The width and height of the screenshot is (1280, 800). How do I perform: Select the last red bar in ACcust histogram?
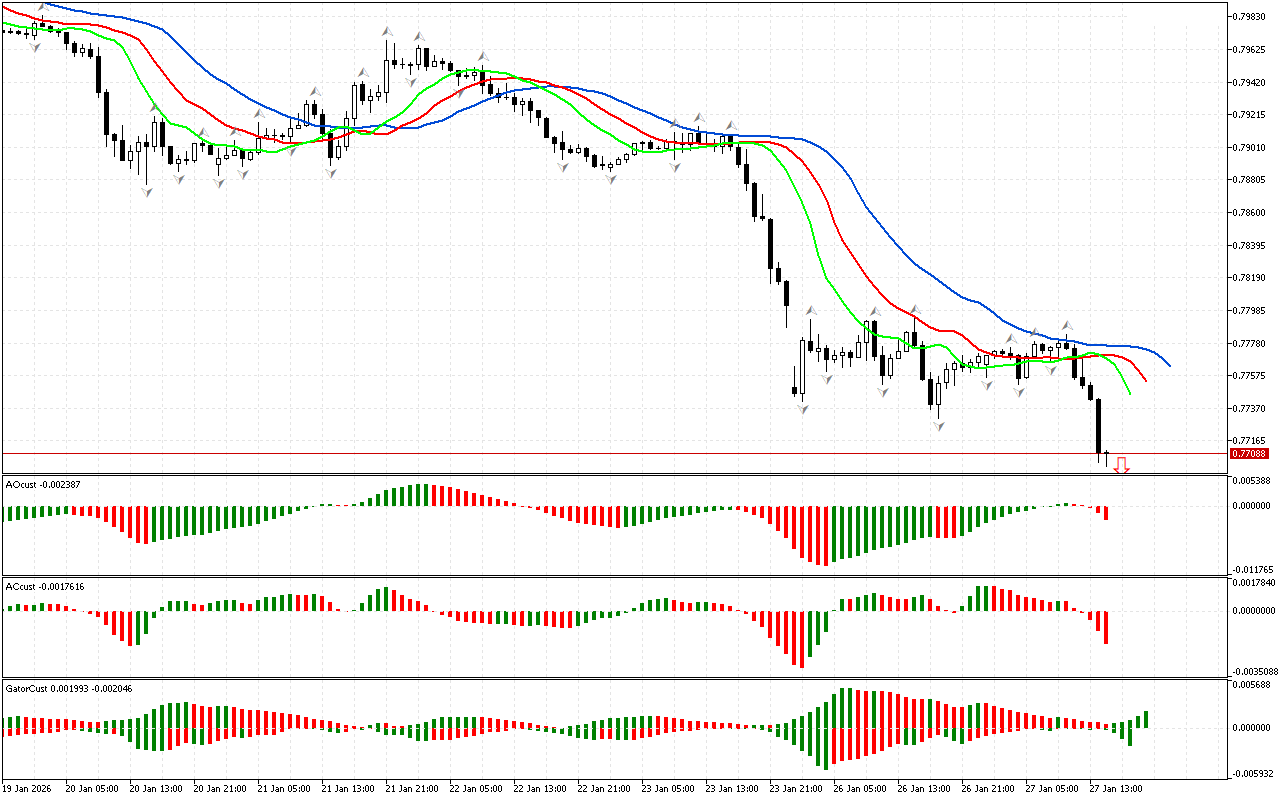click(x=1107, y=627)
